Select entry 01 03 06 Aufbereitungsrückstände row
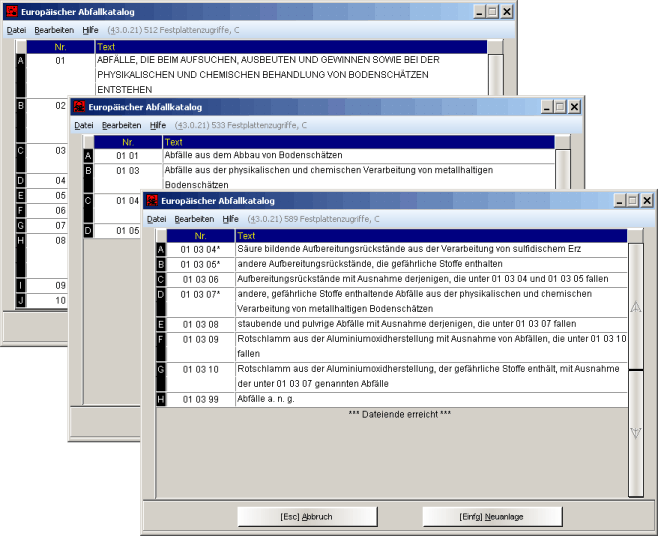The height and width of the screenshot is (536, 658). tap(400, 279)
